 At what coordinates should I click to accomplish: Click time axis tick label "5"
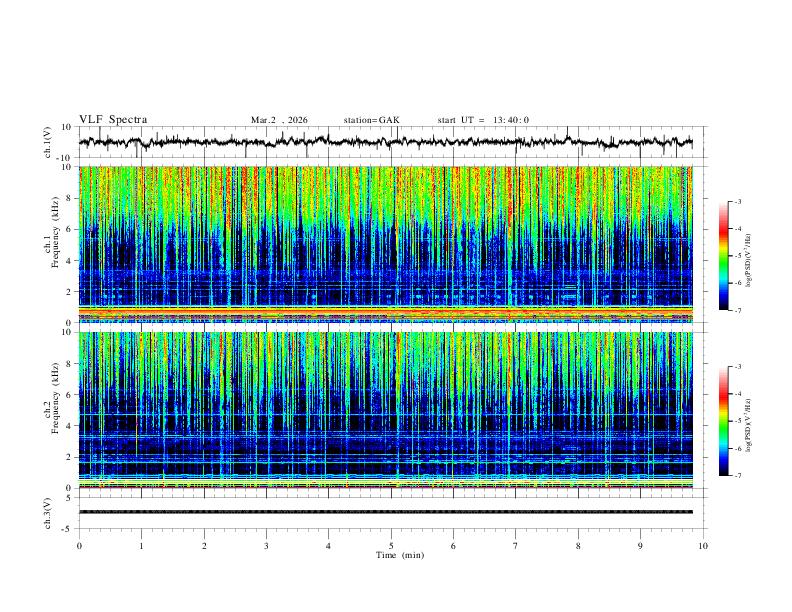(x=391, y=546)
